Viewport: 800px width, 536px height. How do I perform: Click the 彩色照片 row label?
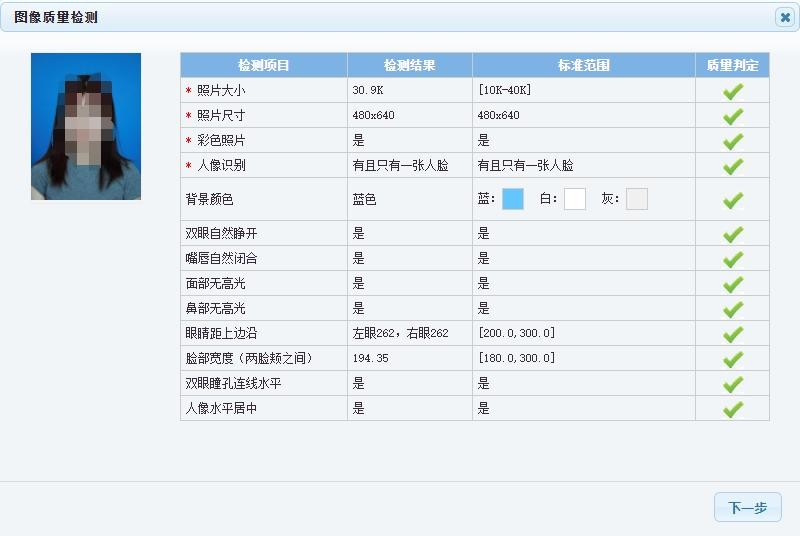(x=221, y=140)
